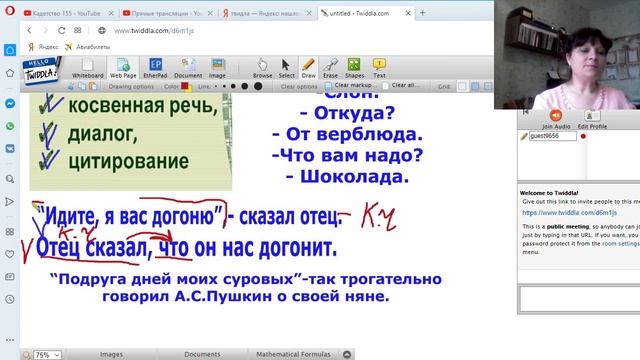Screen dimensions: 640x360
Task: Choose the Text tool
Action: (379, 68)
